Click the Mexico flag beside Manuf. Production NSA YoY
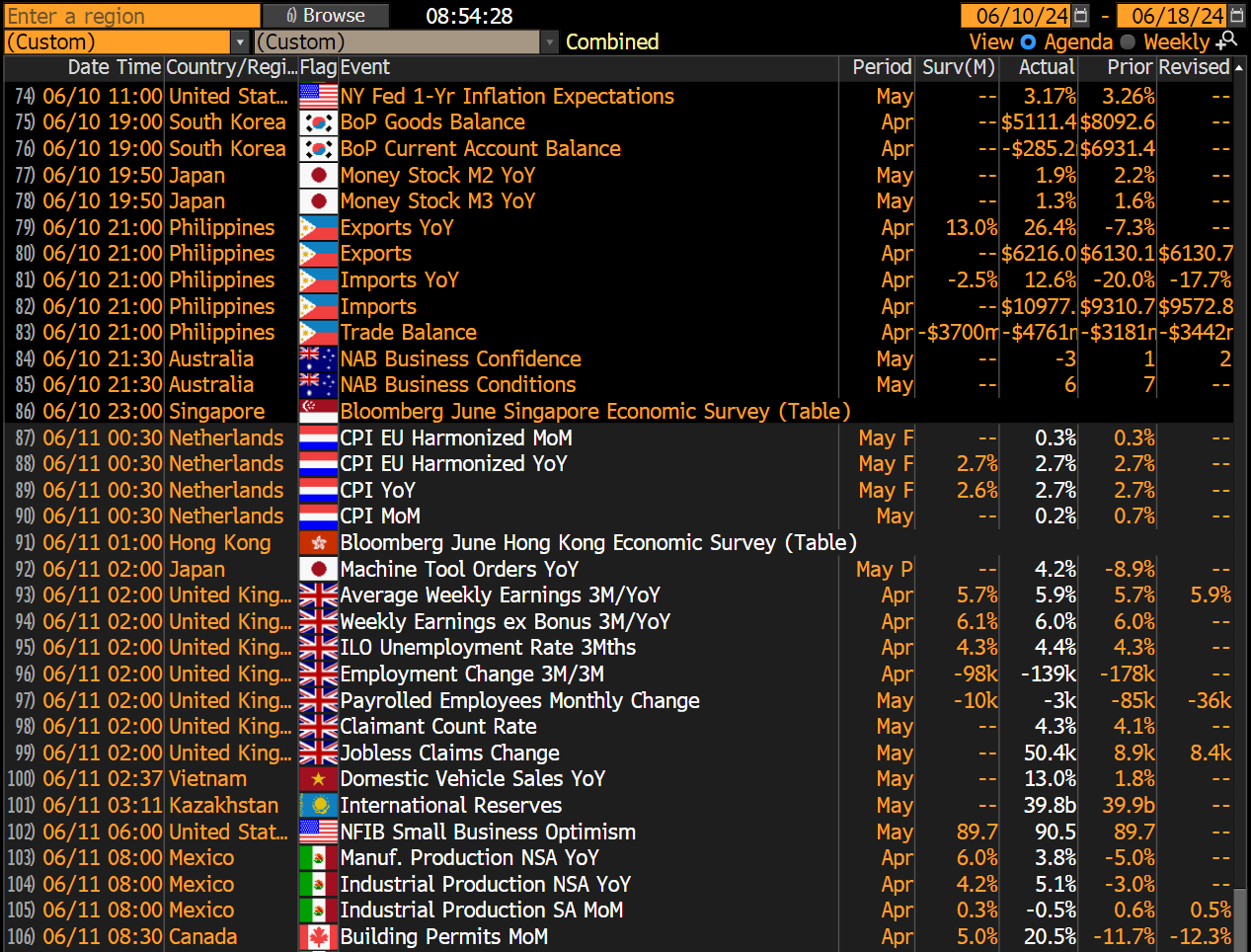1251x952 pixels. (318, 858)
